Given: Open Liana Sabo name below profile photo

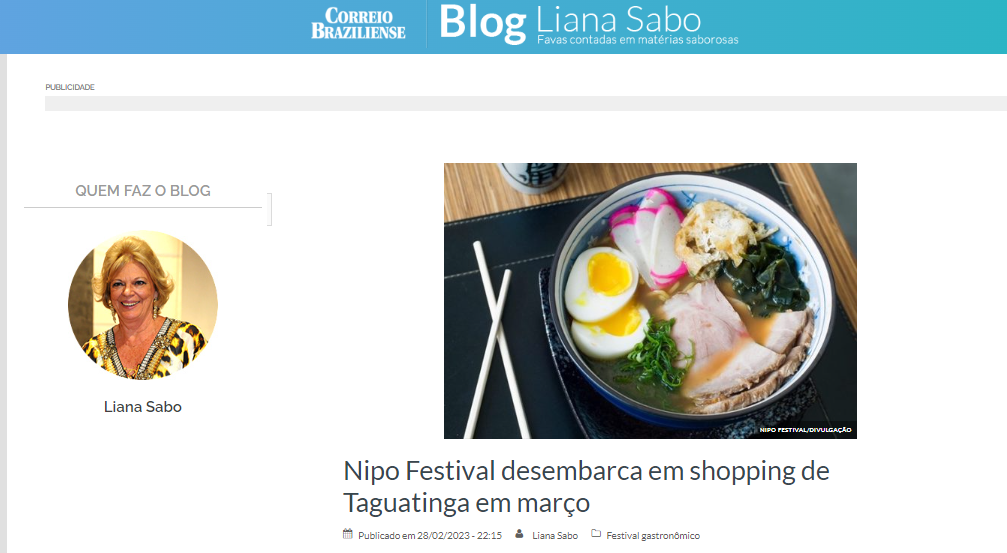Looking at the screenshot, I should [x=143, y=407].
